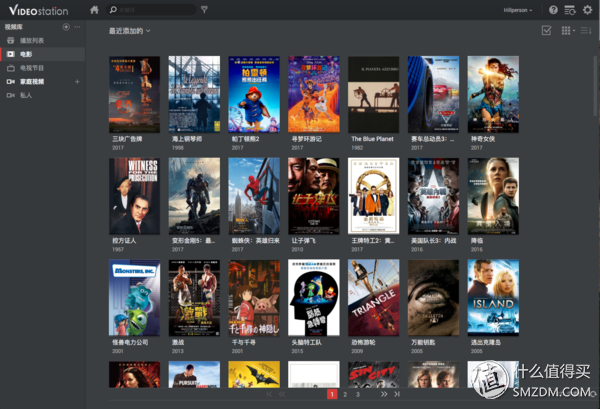
Task: Add a new library with plus icon
Action: point(65,26)
